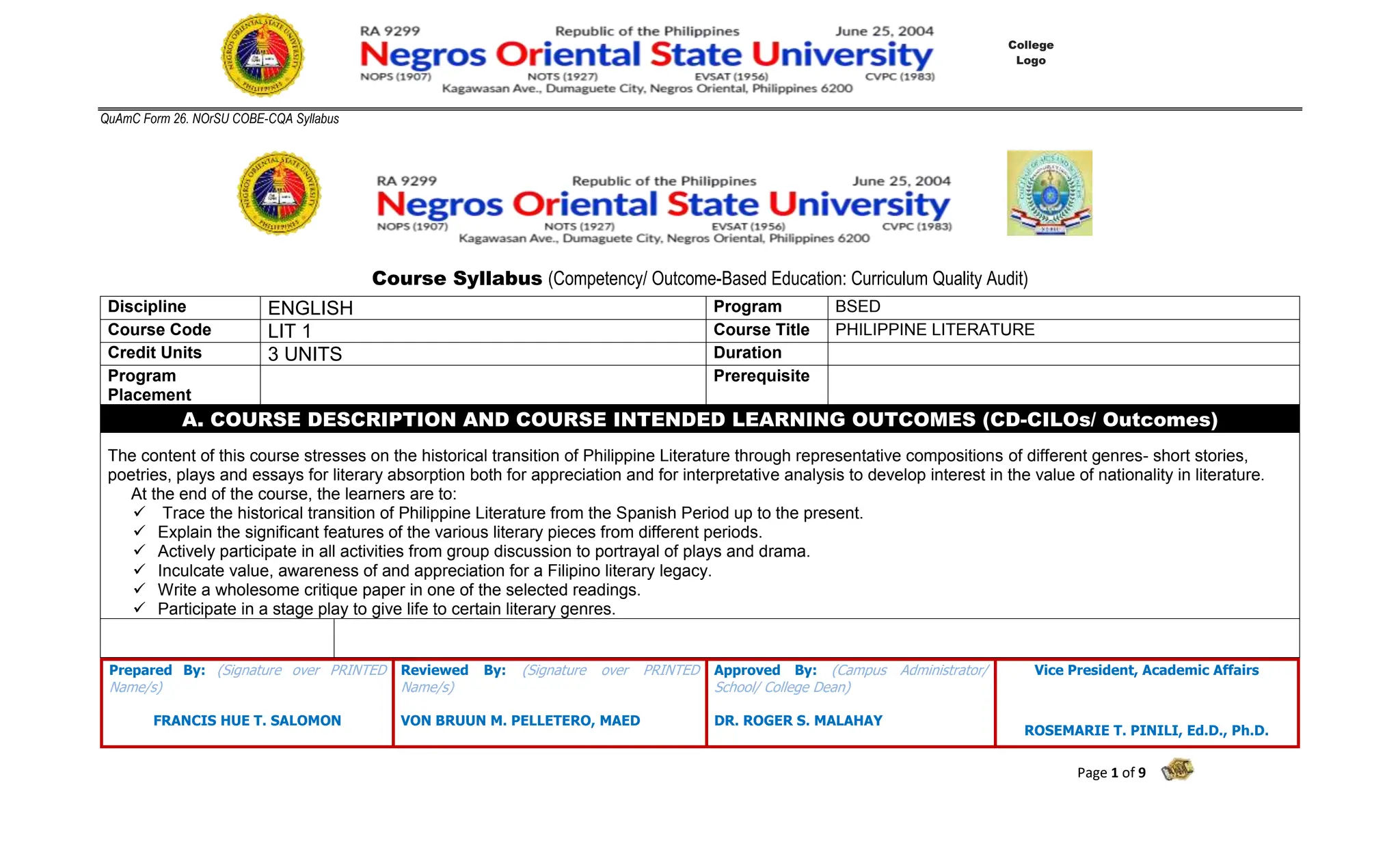Viewport: 1400px width, 850px height.
Task: Click the name FRANCIS HUE T. SALOMON
Action: [x=247, y=721]
